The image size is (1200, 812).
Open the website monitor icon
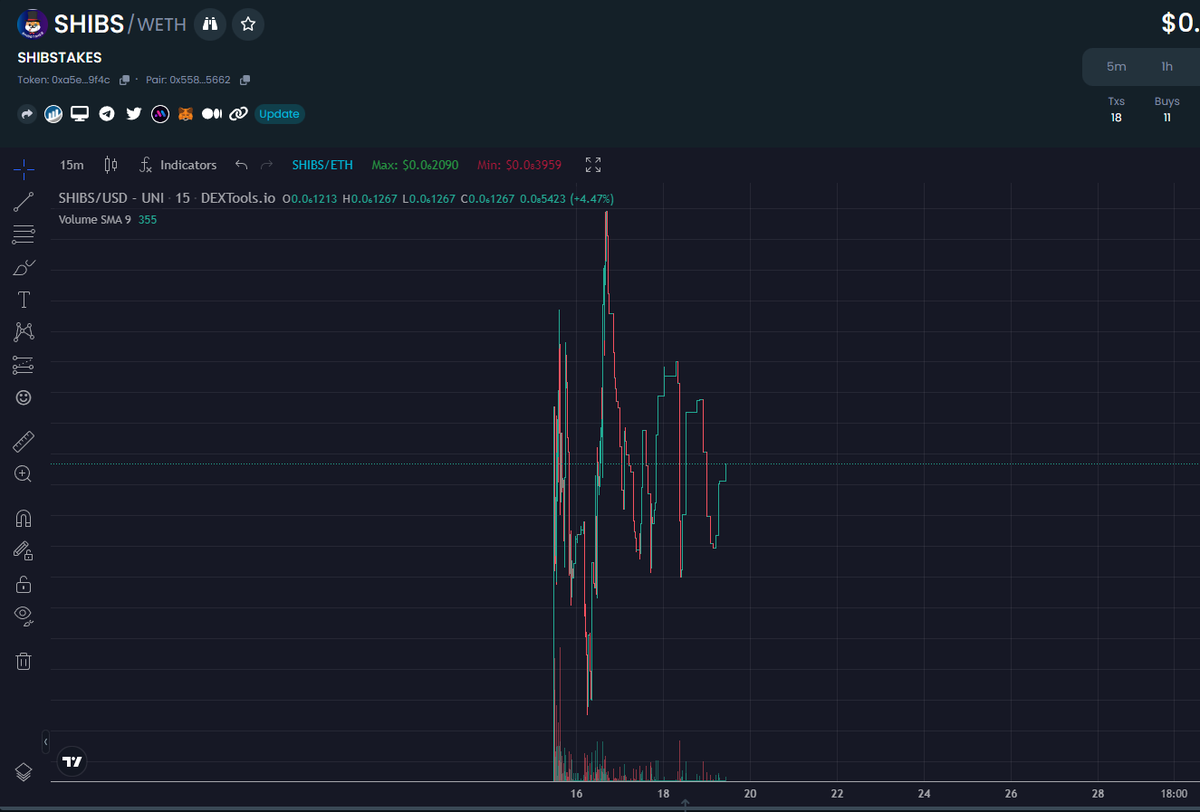pos(80,114)
